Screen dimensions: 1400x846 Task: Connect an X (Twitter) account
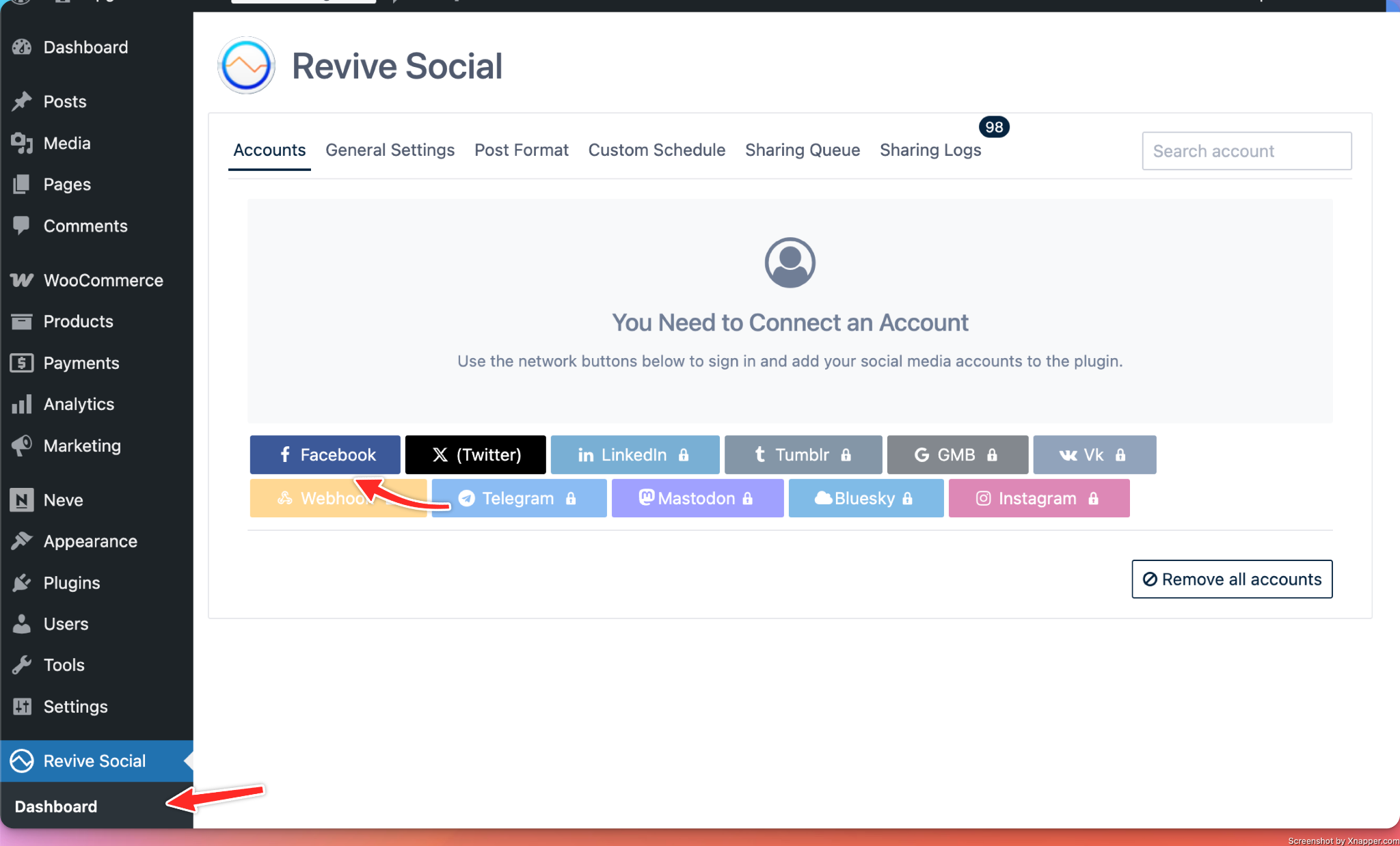coord(476,455)
